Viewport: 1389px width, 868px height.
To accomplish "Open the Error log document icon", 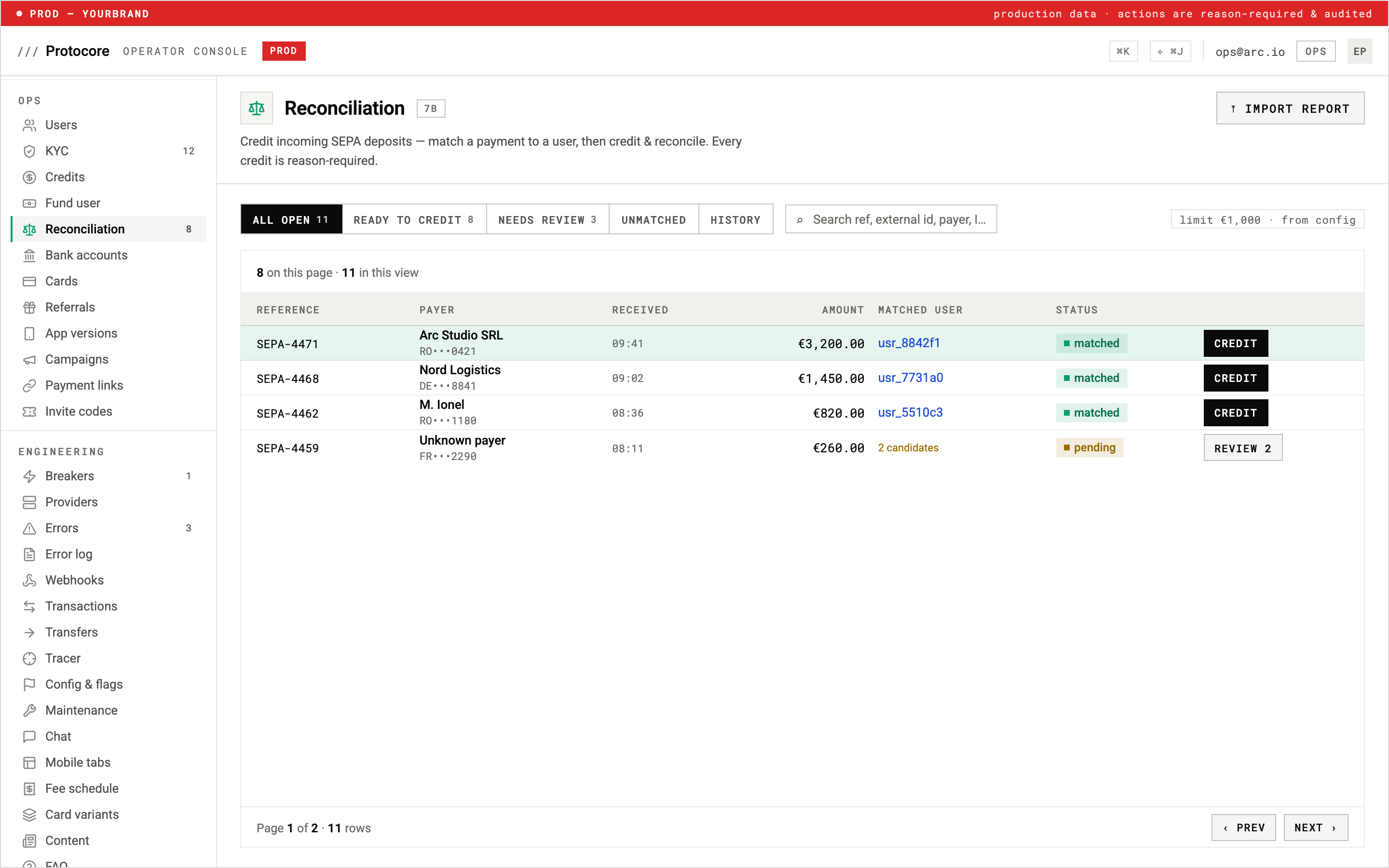I will (x=29, y=554).
